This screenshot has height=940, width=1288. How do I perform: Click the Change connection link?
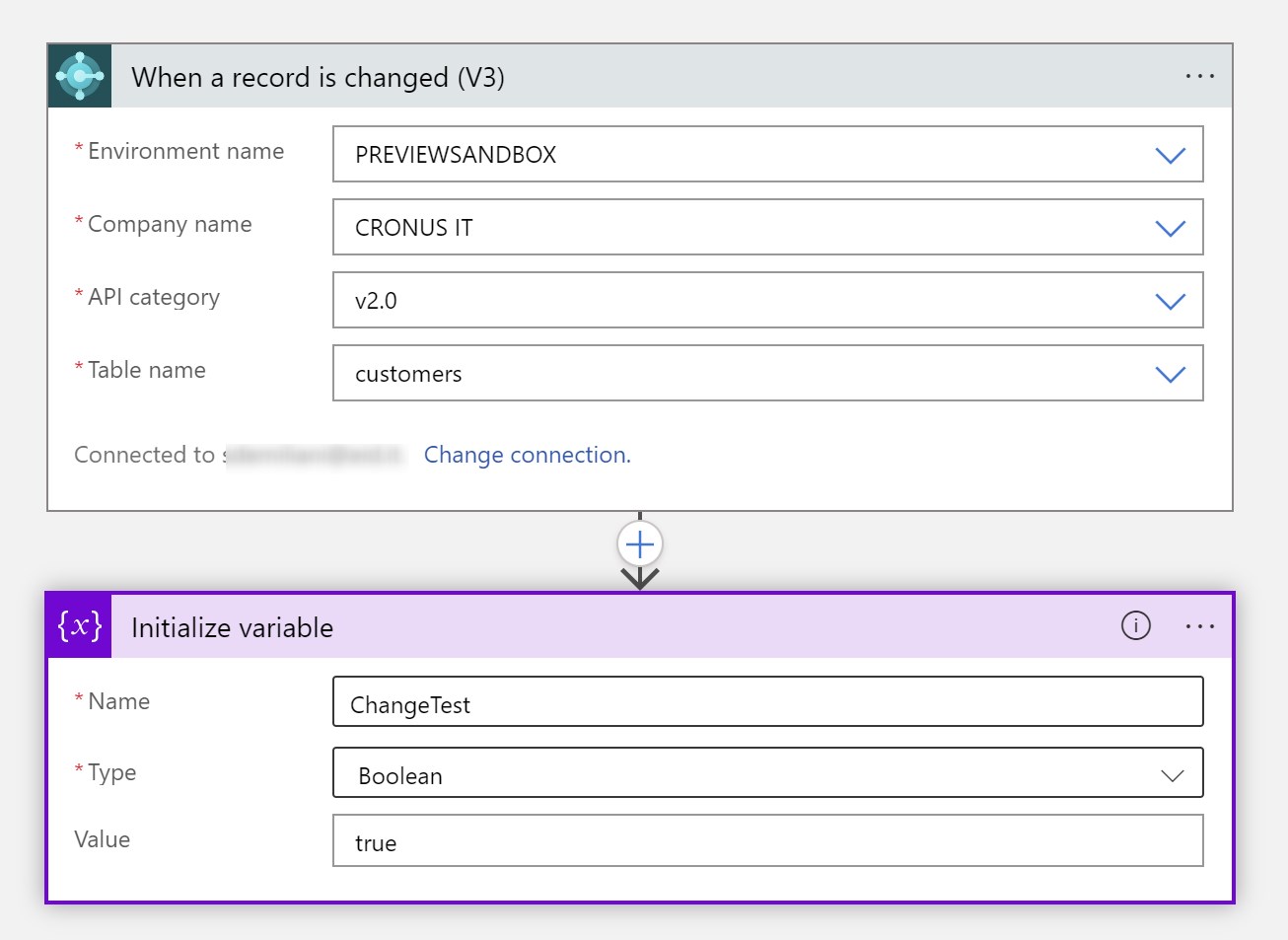(527, 455)
